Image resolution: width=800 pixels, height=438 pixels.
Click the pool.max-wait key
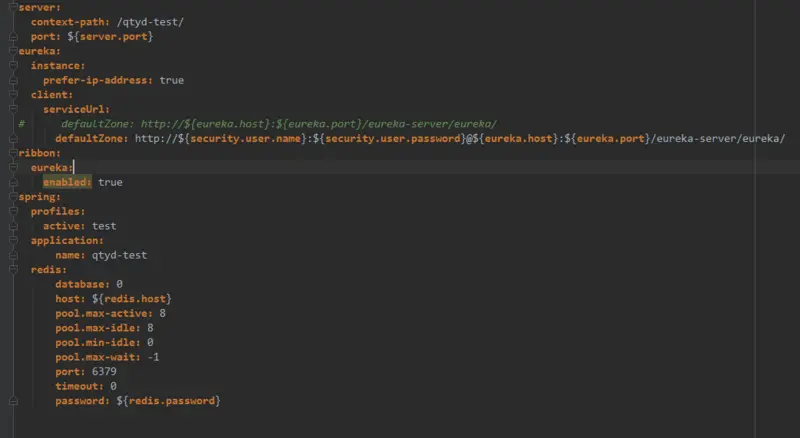coord(98,357)
